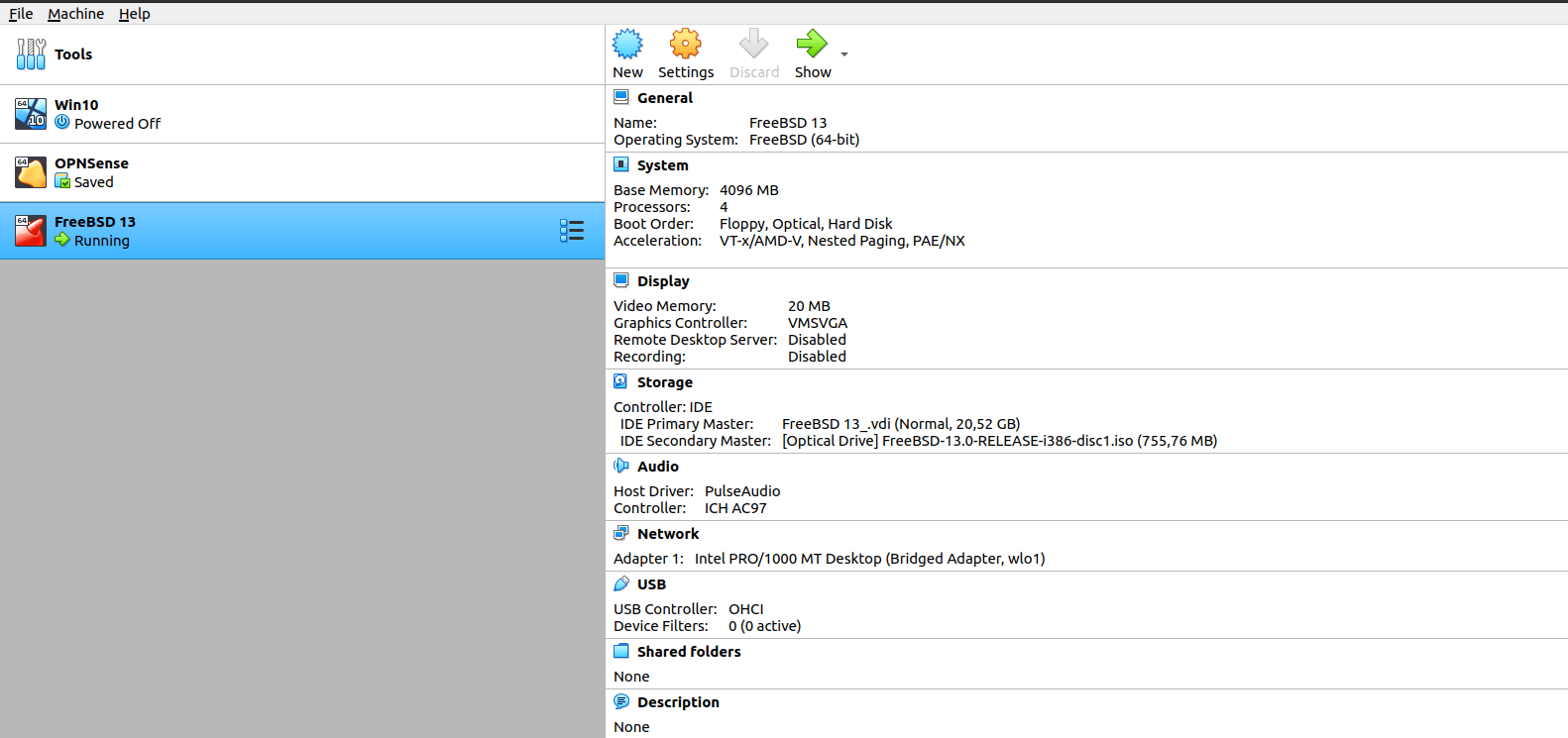Open the Shared folders section header
Screen dimensions: 1568x738
point(689,652)
